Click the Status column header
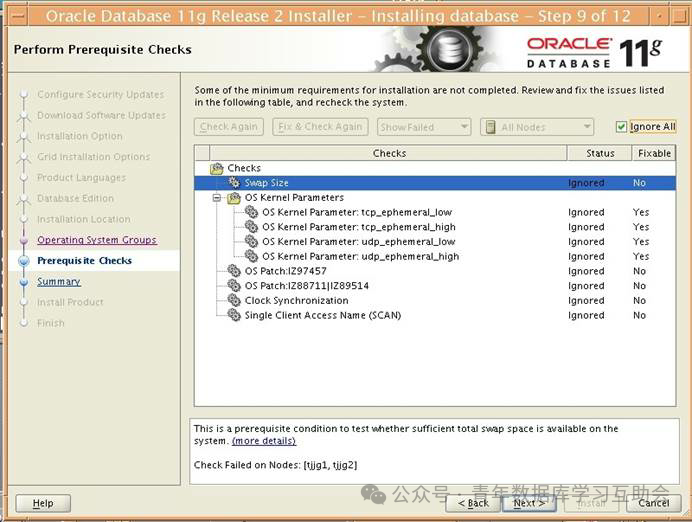Viewport: 692px width, 522px height. point(600,153)
